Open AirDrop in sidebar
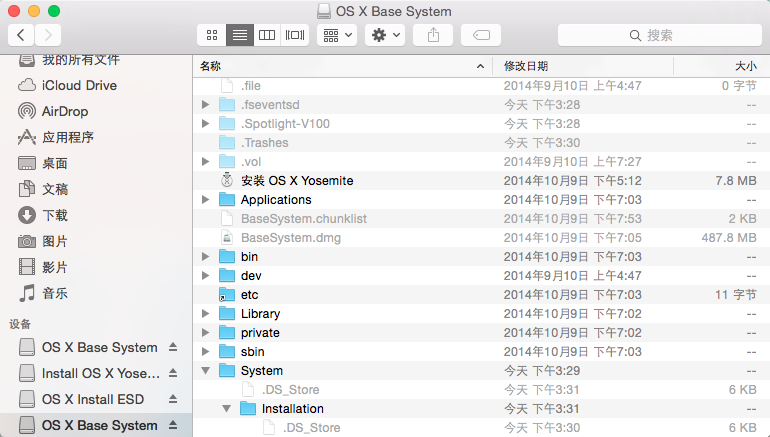 (x=96, y=111)
